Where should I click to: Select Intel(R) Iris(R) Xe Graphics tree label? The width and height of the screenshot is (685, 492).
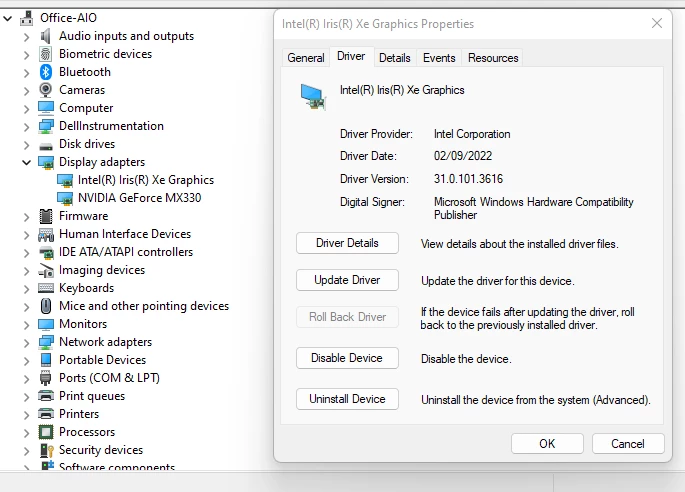(146, 180)
